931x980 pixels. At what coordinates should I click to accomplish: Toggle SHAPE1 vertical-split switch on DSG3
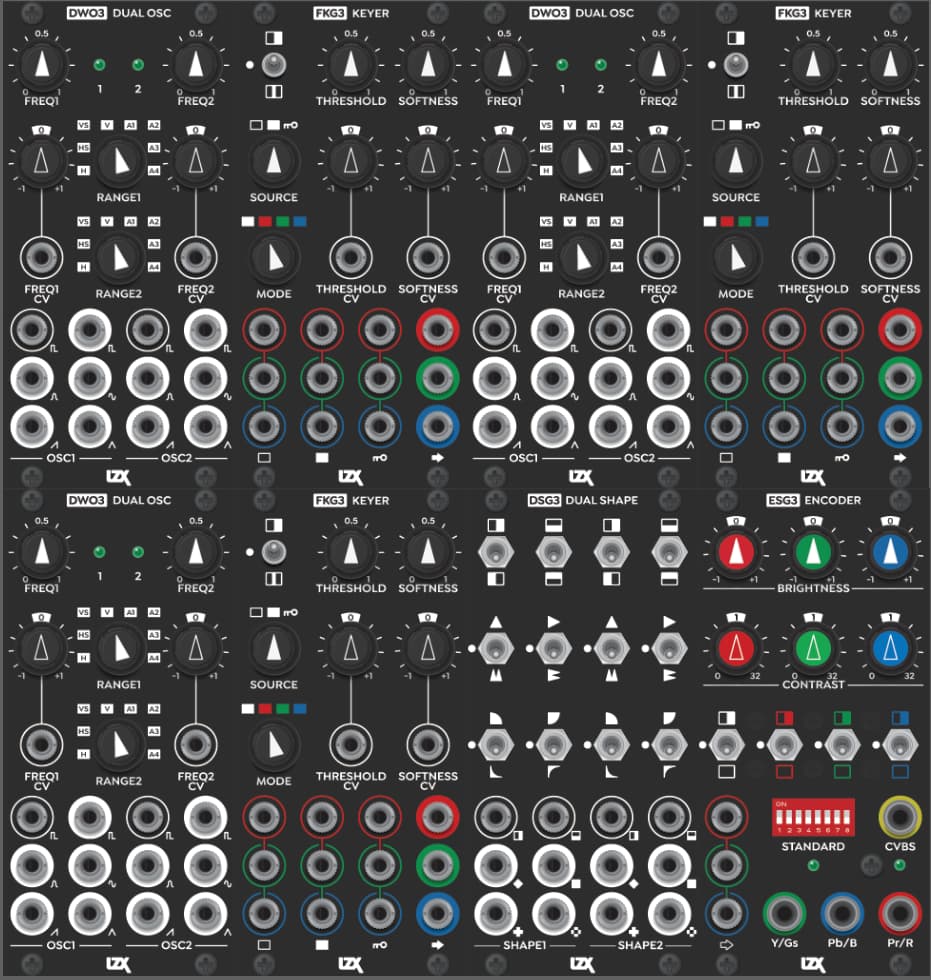pyautogui.click(x=495, y=552)
